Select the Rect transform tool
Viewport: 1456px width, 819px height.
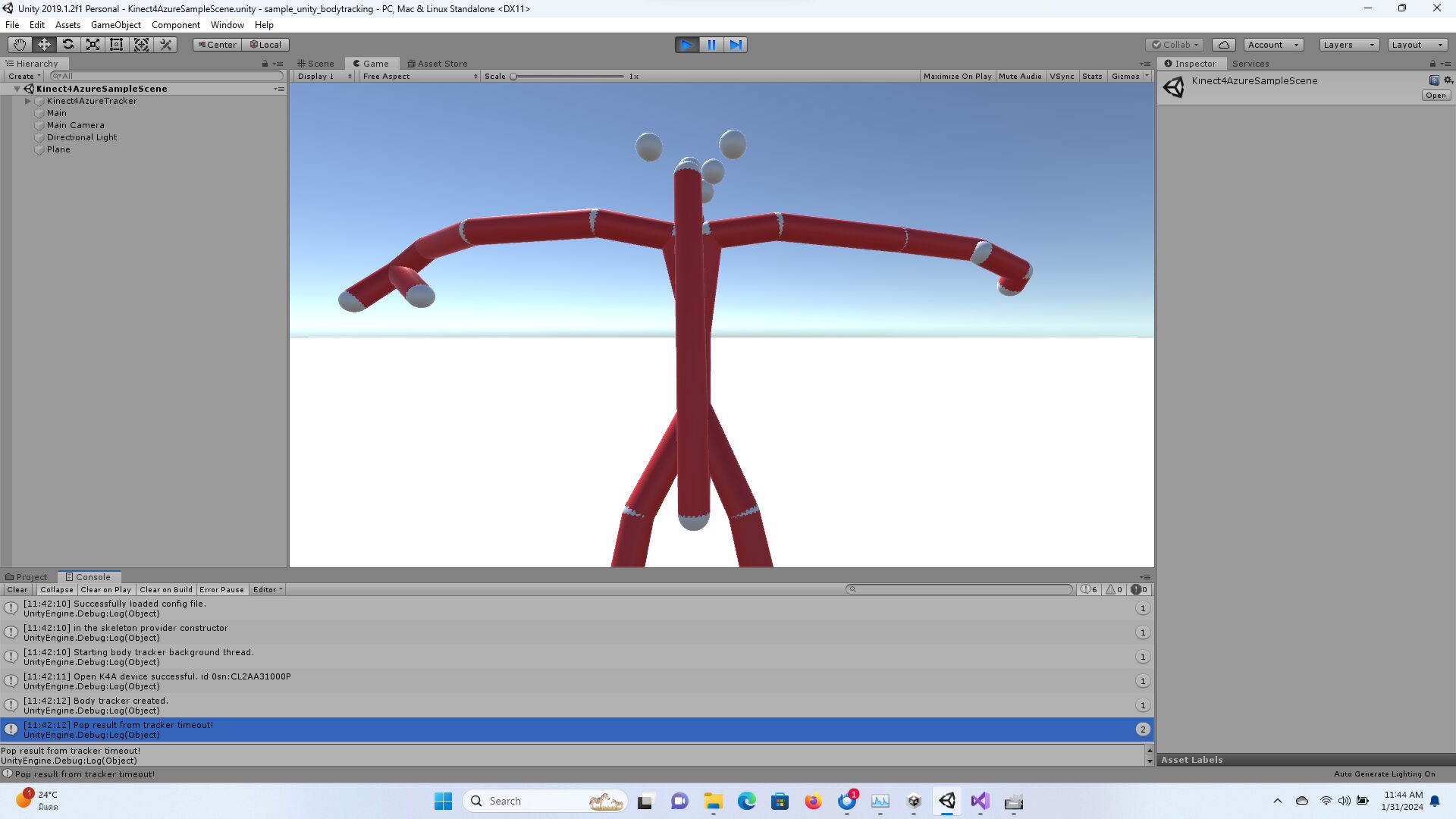pyautogui.click(x=117, y=45)
